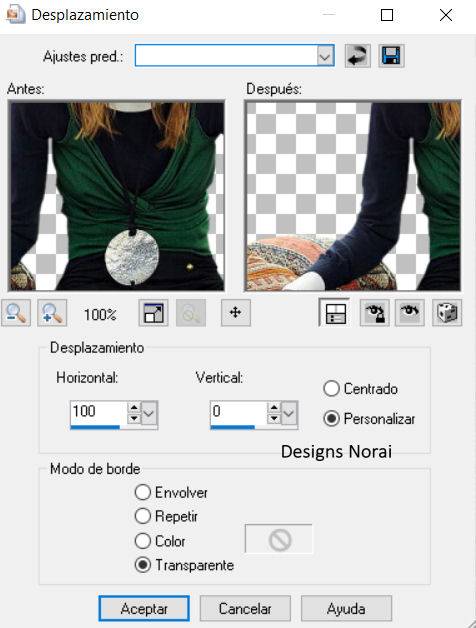Click the auto proof eye-lock icon

click(x=375, y=313)
